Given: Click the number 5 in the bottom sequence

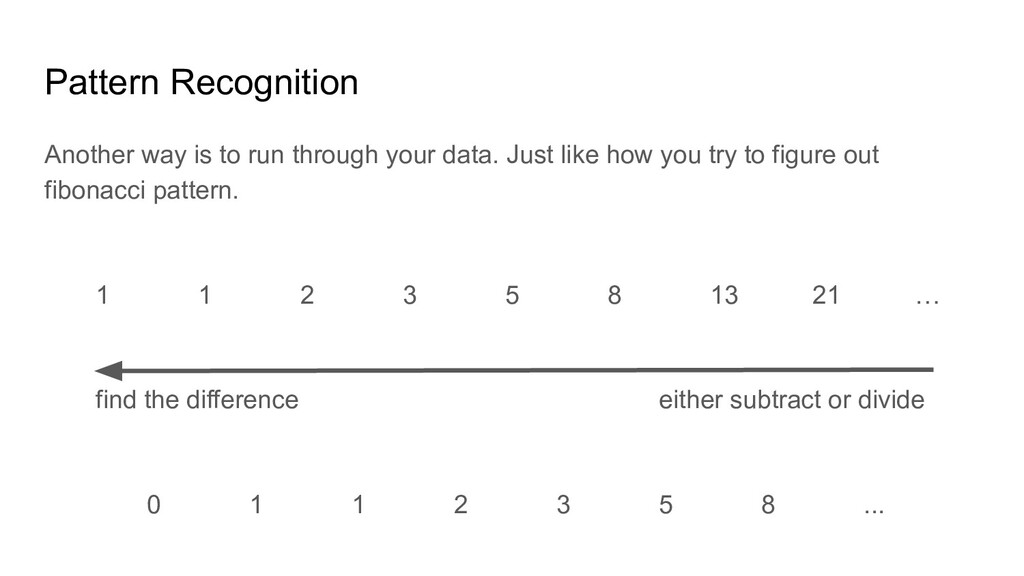Looking at the screenshot, I should pyautogui.click(x=665, y=505).
